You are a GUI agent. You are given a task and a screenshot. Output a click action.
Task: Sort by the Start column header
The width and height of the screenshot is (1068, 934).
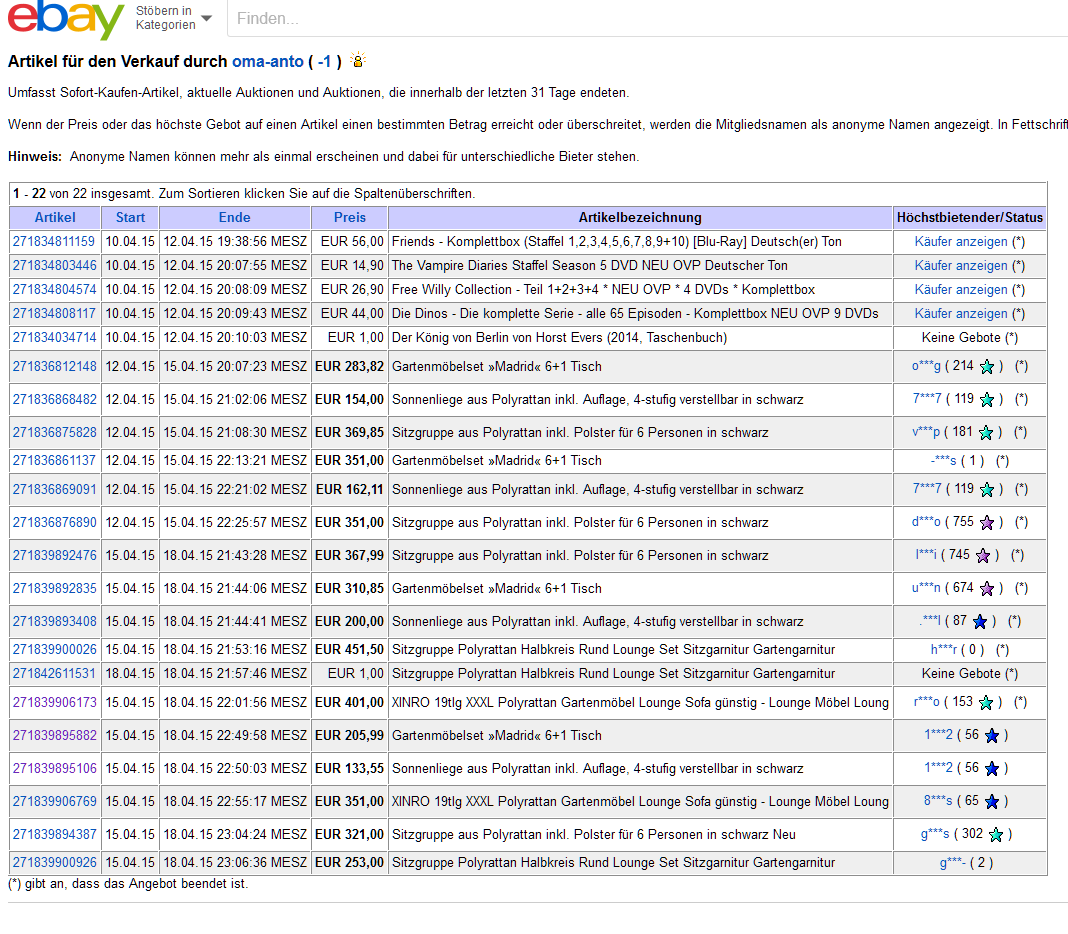point(130,218)
